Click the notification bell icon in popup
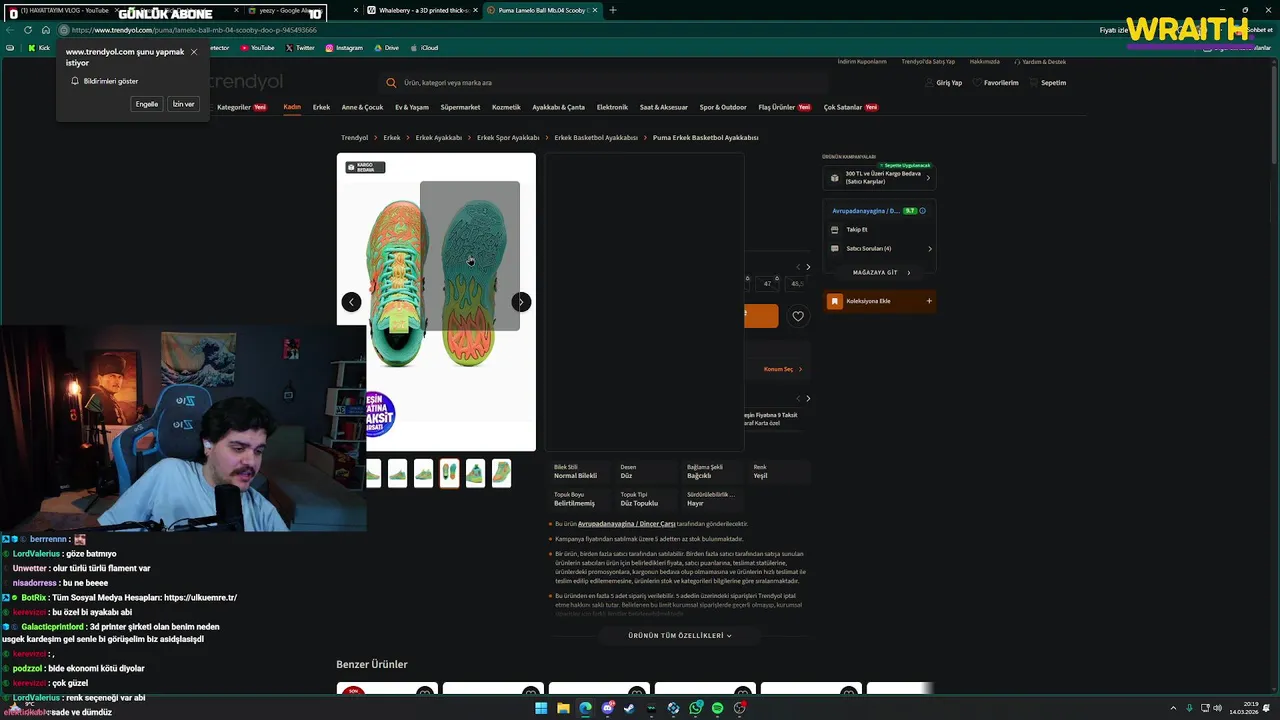Image resolution: width=1280 pixels, height=720 pixels. pyautogui.click(x=75, y=81)
